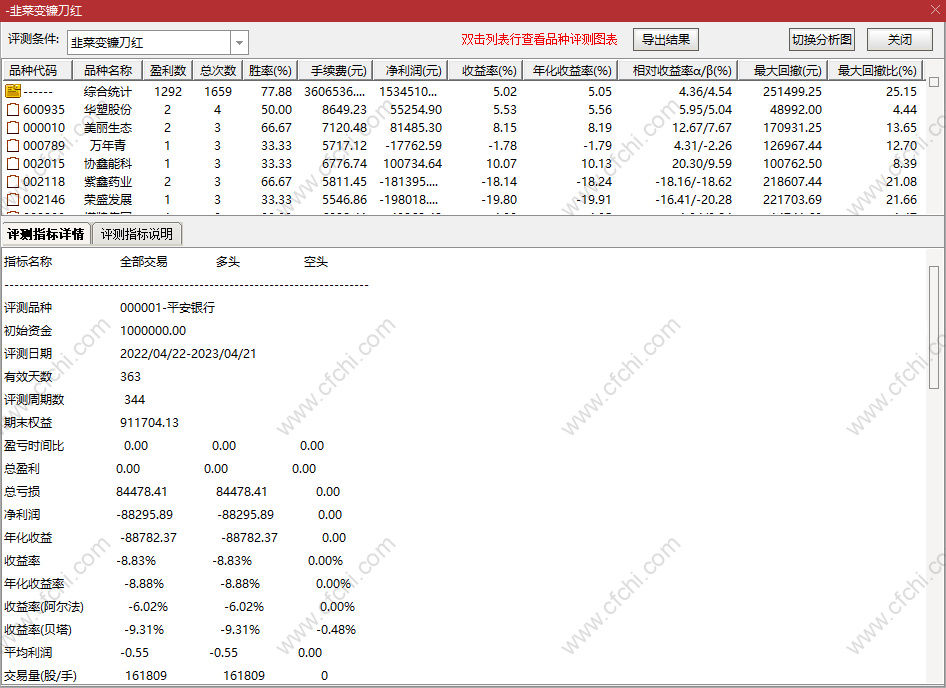The image size is (946, 688).
Task: Sort by the 品种代码 column header
Action: click(x=37, y=71)
